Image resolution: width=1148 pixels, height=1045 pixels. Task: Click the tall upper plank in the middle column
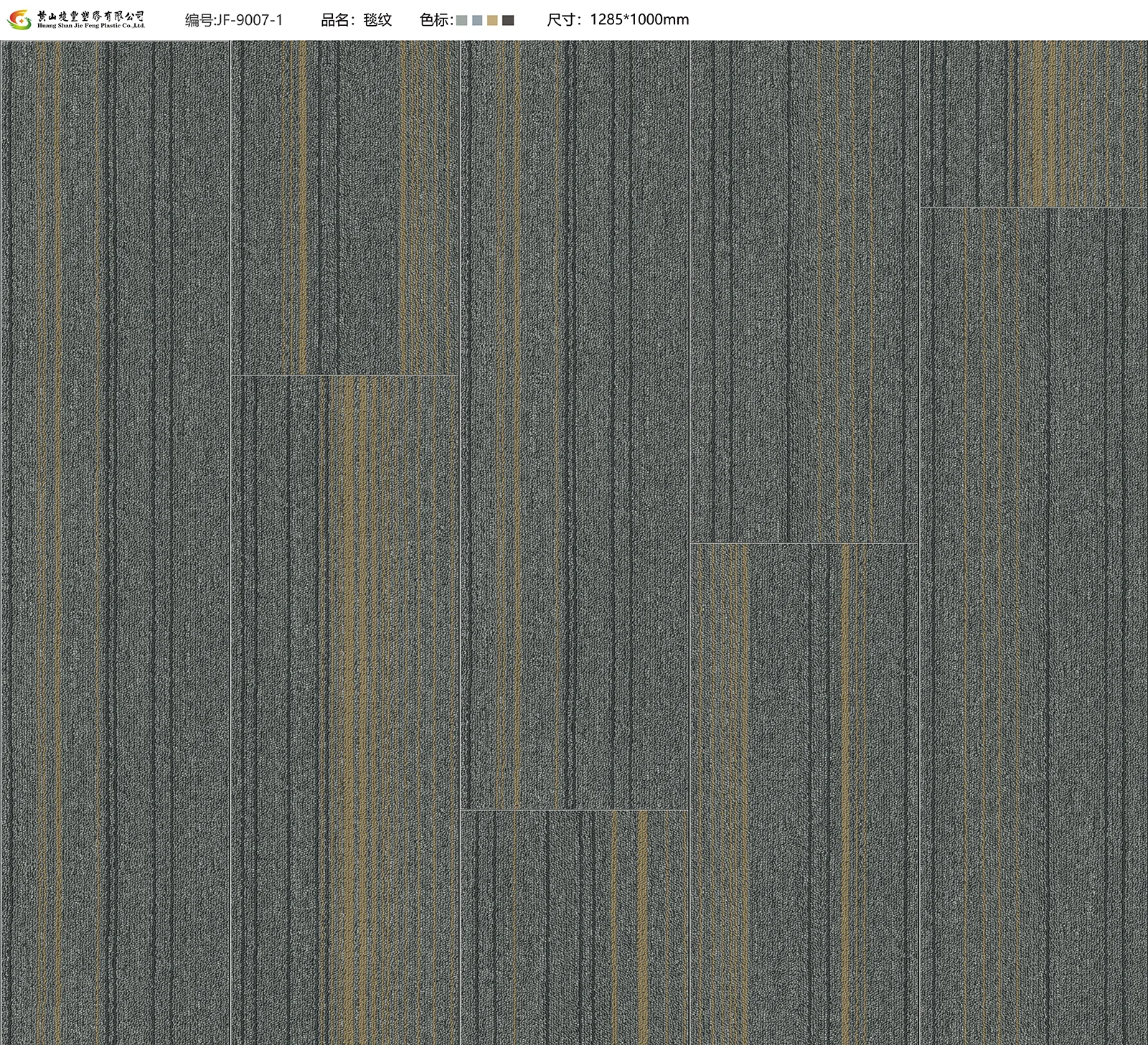coord(574,425)
